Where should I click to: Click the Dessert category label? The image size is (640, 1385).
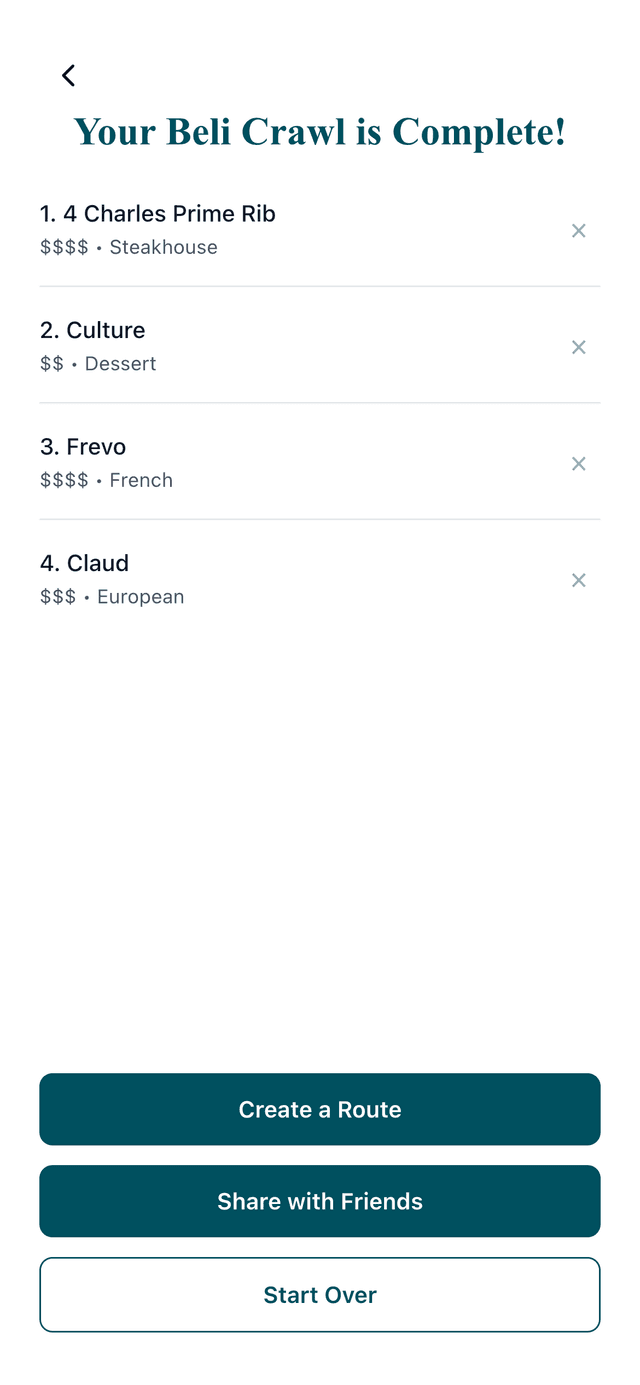point(120,364)
